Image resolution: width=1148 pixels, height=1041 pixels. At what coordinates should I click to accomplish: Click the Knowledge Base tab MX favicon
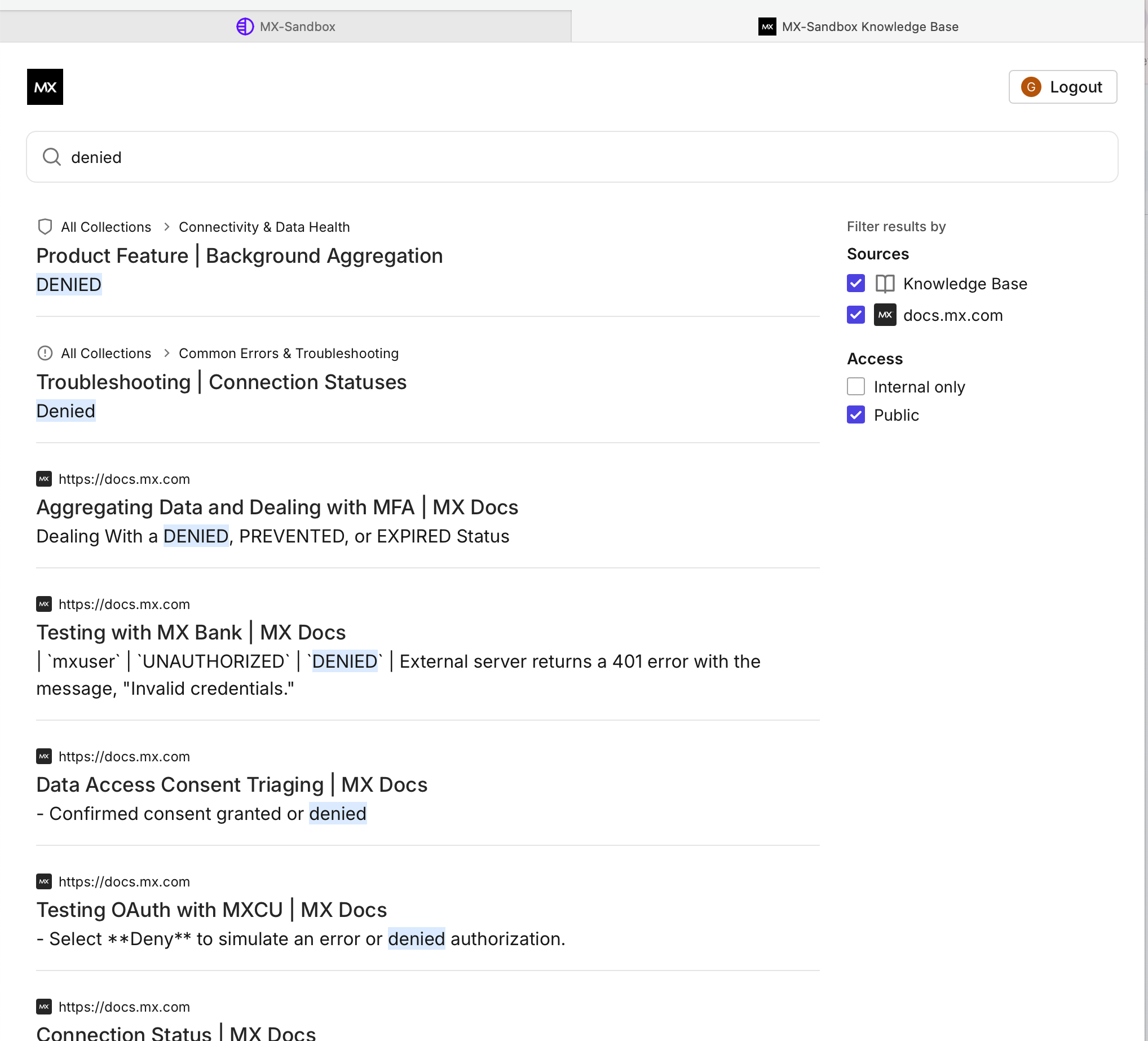pos(767,26)
